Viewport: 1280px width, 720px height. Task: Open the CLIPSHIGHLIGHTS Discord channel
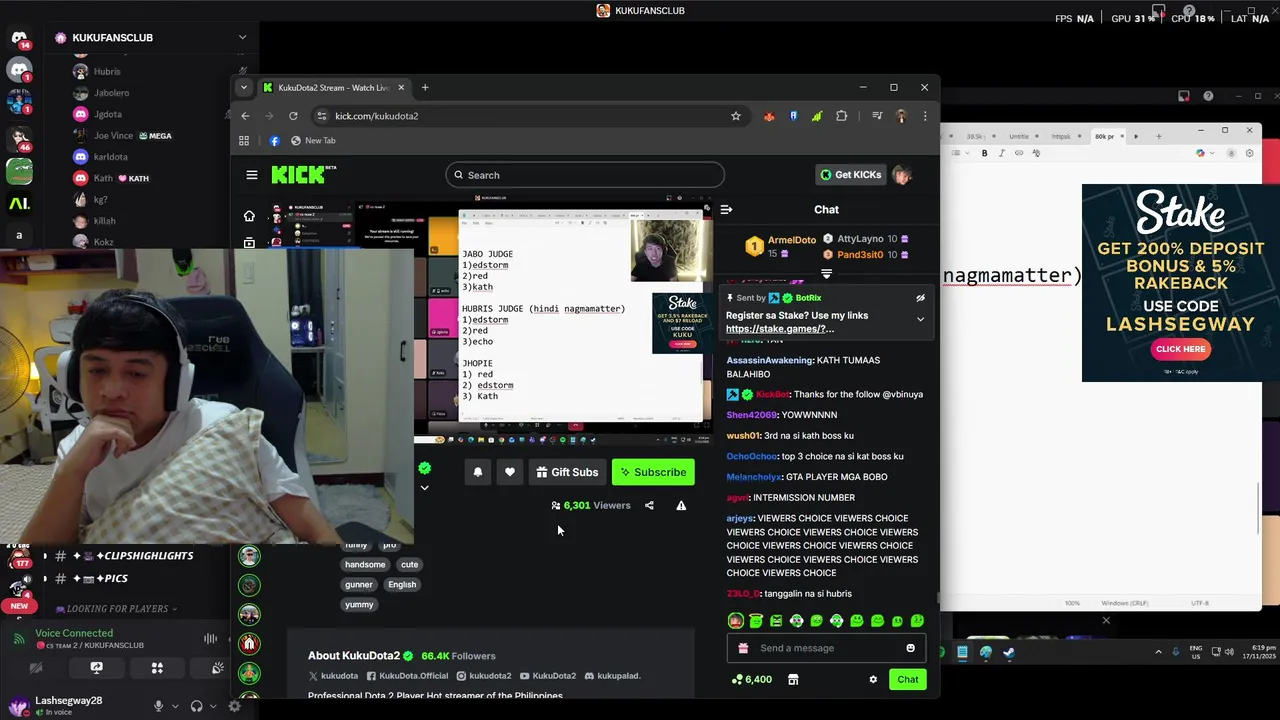click(125, 556)
